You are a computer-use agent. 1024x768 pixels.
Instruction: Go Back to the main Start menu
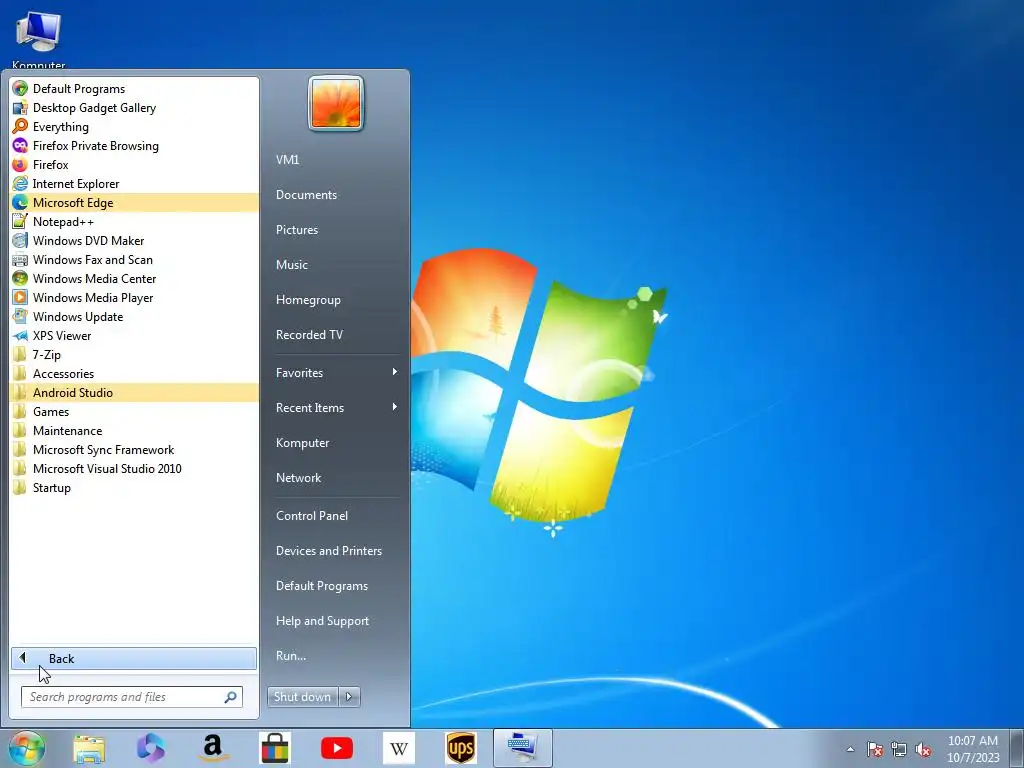click(x=134, y=658)
